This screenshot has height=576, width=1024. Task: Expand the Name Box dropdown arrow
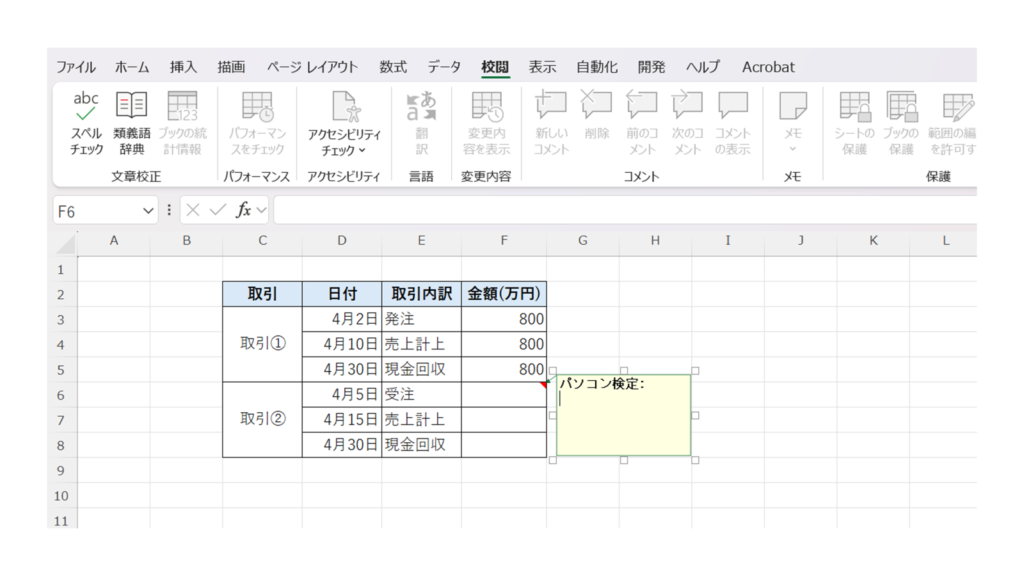click(x=149, y=211)
